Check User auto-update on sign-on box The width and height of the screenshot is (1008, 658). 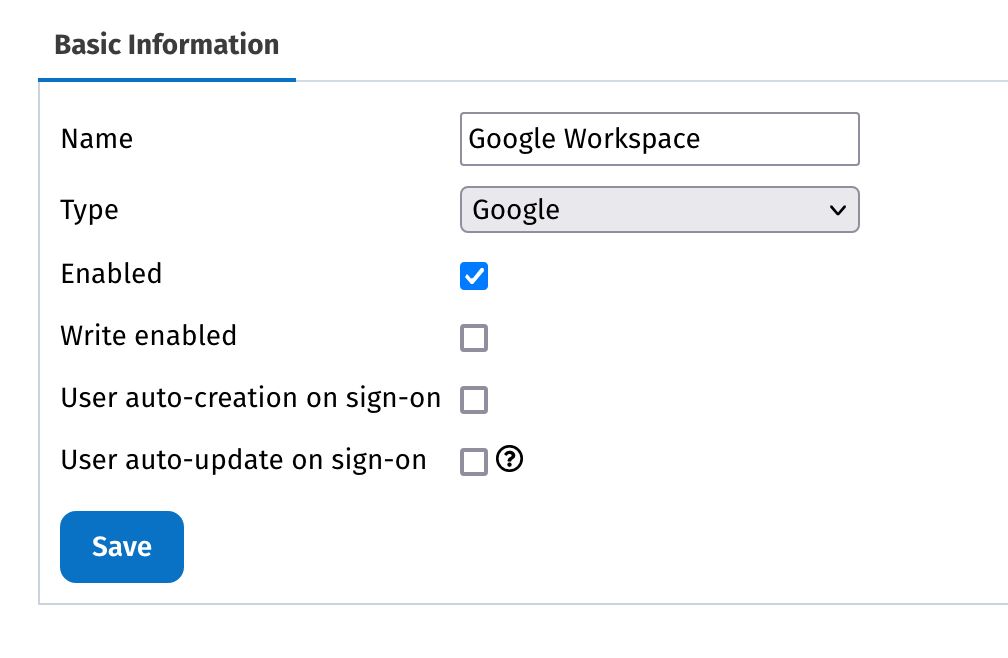(x=474, y=461)
